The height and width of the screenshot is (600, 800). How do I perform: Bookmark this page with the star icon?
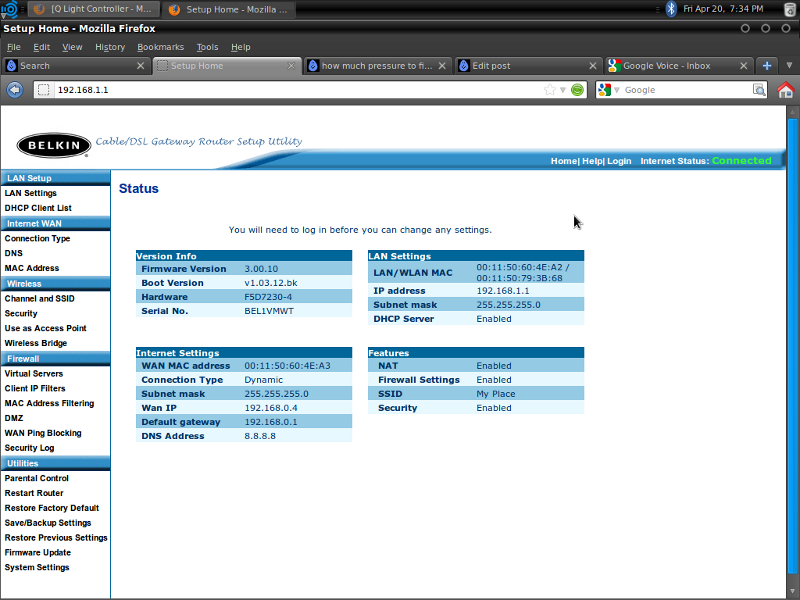(x=549, y=90)
